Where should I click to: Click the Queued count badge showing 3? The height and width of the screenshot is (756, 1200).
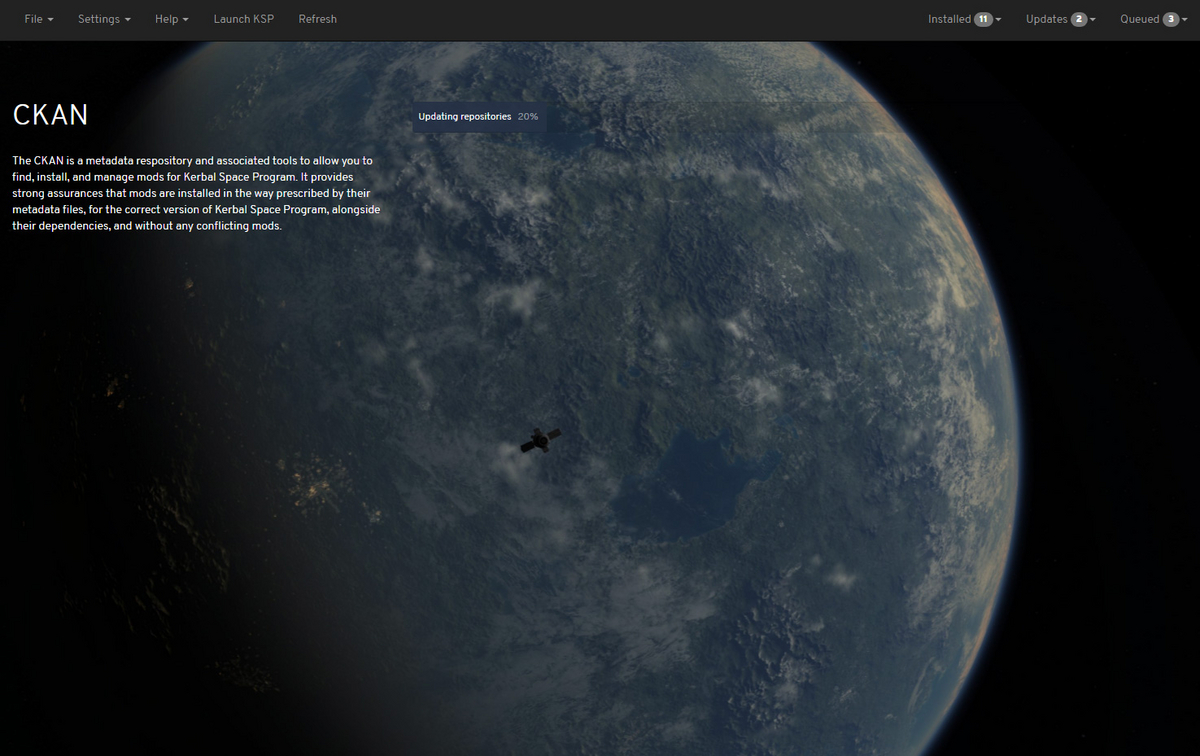click(x=1171, y=19)
